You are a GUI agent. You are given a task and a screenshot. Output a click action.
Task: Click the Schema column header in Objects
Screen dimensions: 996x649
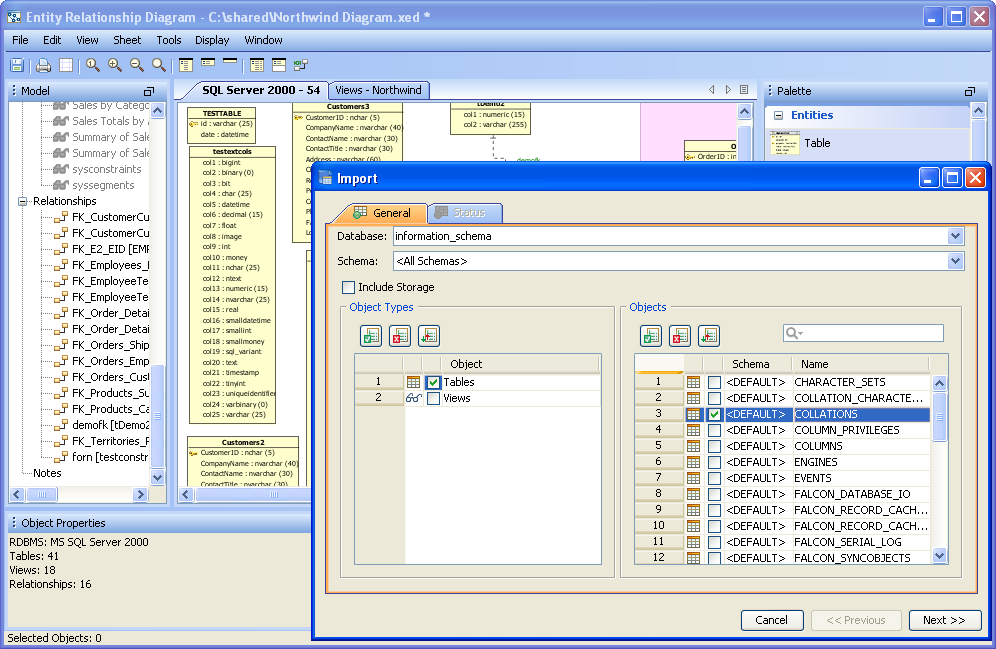click(758, 365)
